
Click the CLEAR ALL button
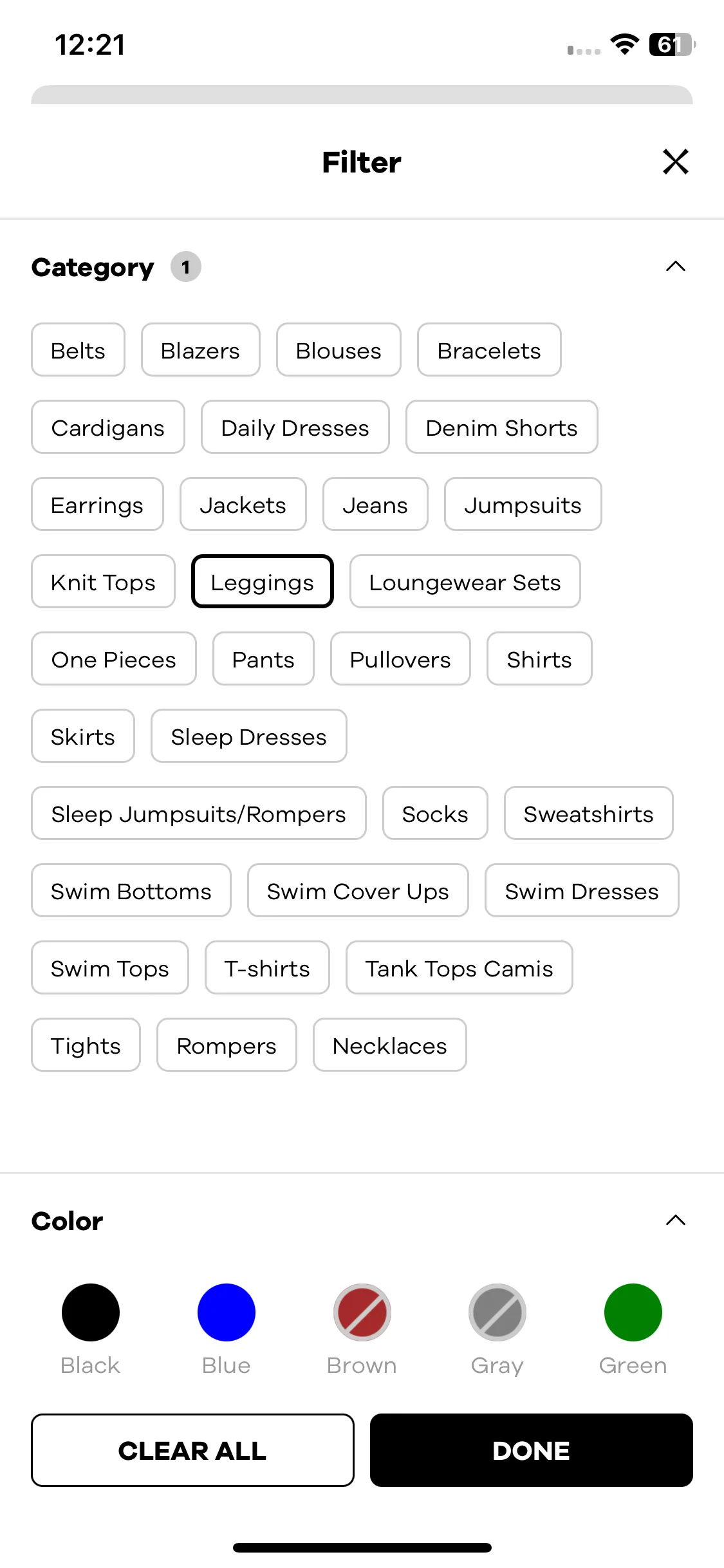tap(192, 1450)
